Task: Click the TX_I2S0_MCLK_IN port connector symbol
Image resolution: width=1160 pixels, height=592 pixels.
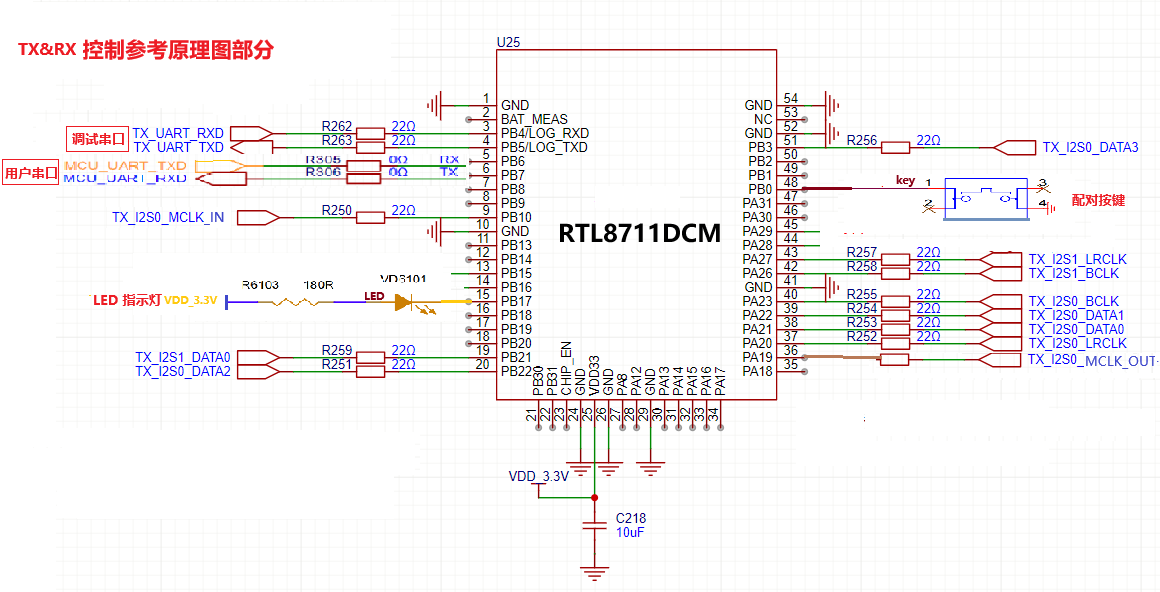Action: pyautogui.click(x=257, y=218)
